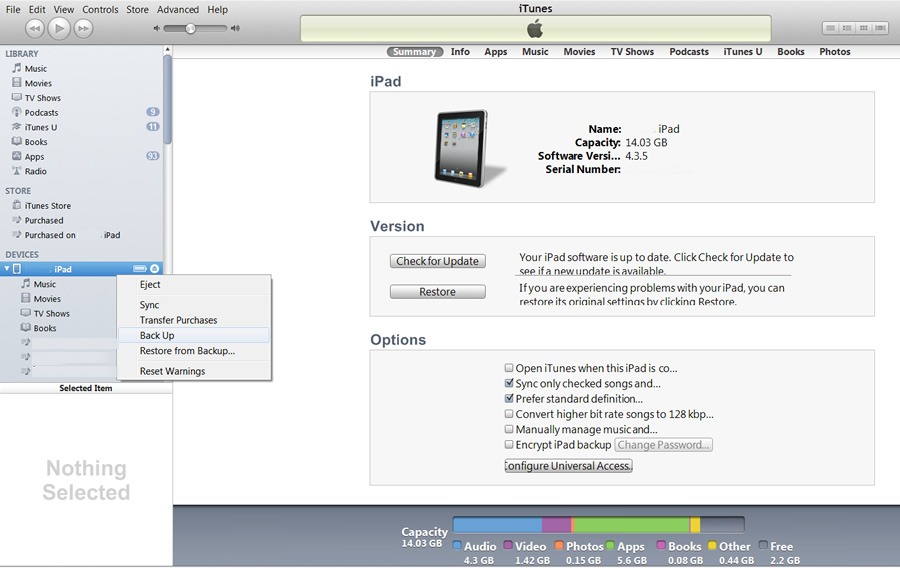900x568 pixels.
Task: Enable Open iTunes when iPad connected
Action: 509,368
